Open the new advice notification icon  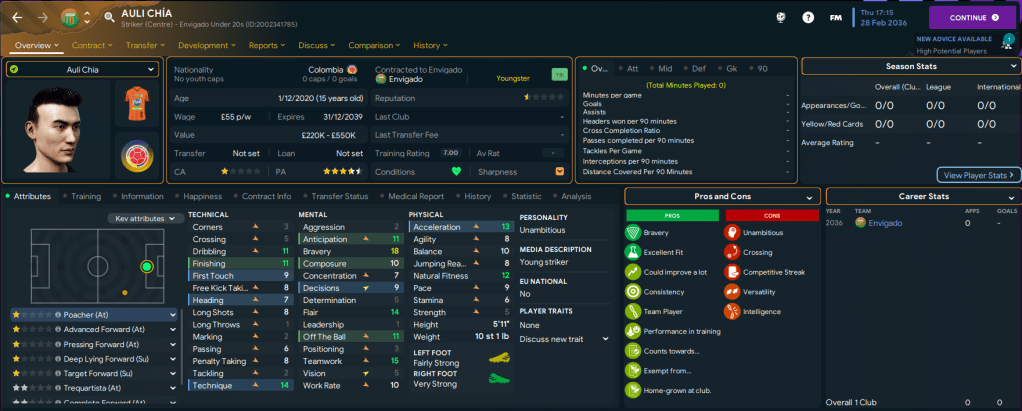tap(1006, 44)
